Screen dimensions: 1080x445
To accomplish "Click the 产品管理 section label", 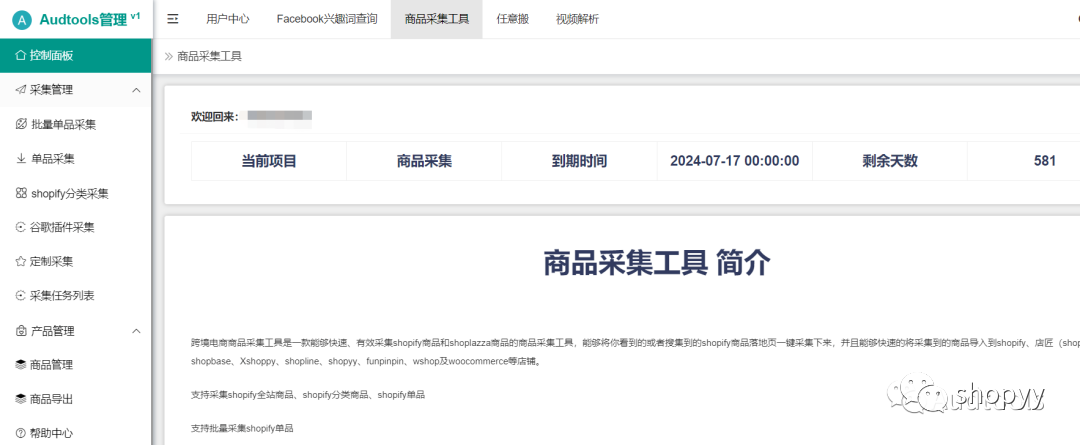I will pos(52,331).
